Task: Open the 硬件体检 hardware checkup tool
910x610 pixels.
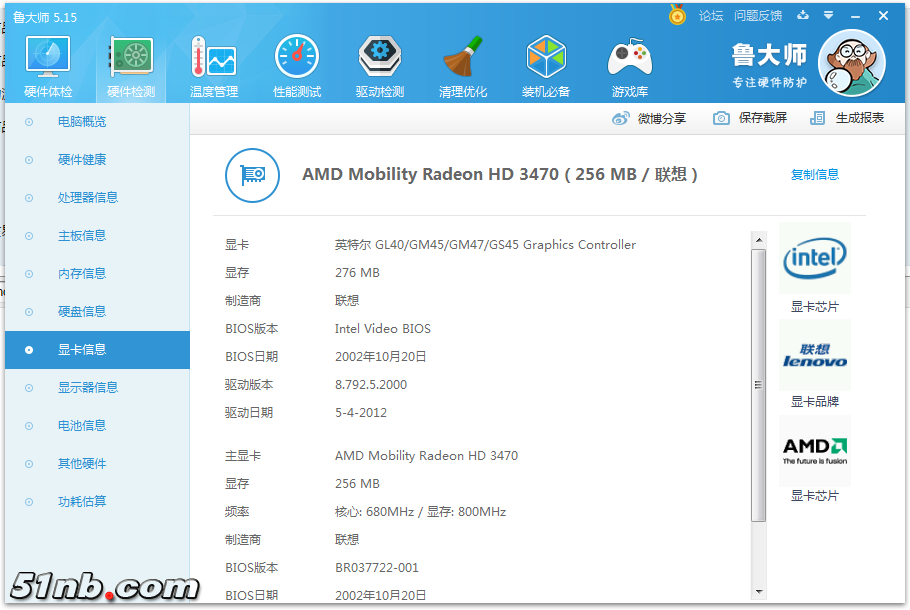Action: (x=48, y=67)
